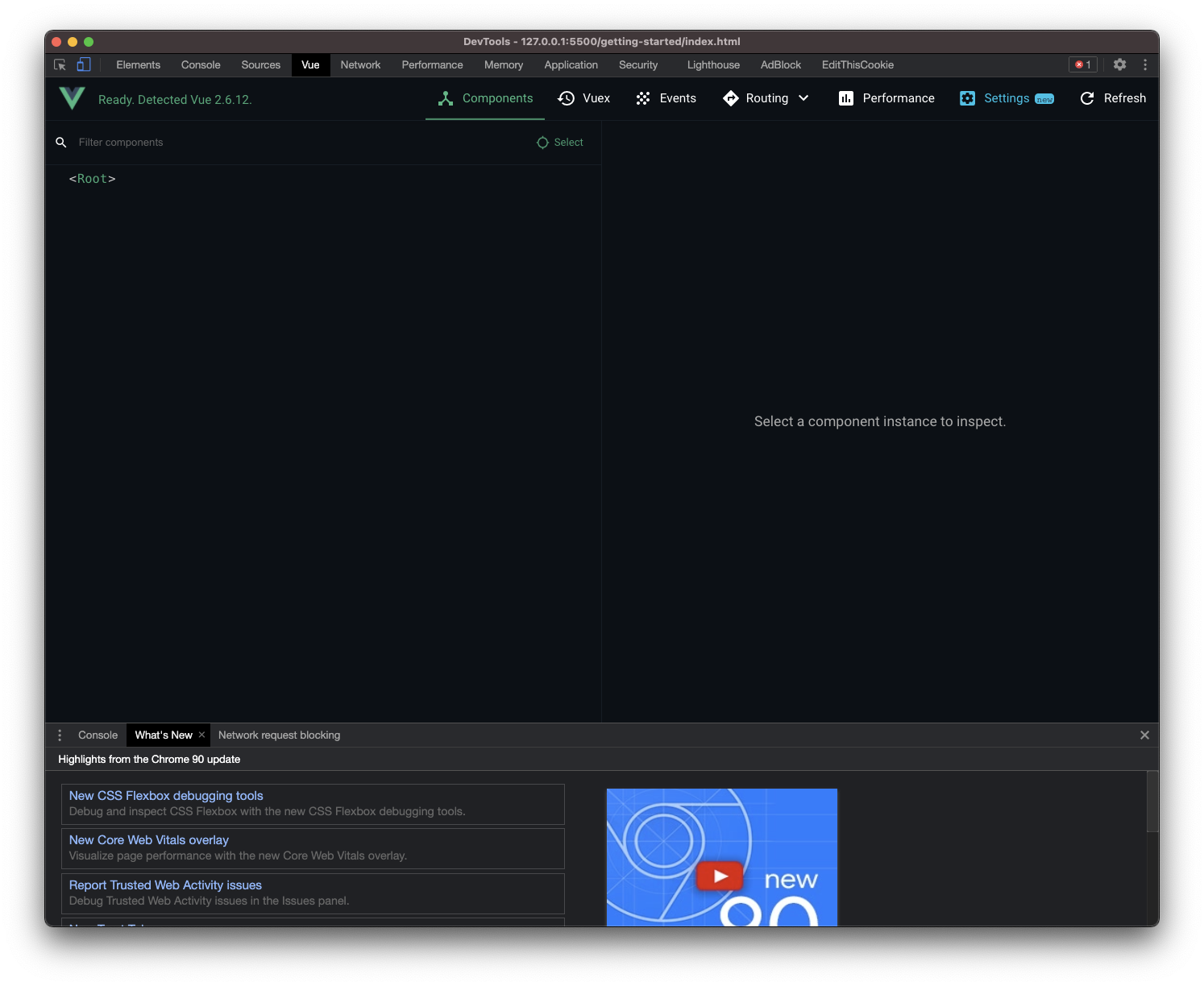Open DevTools settings gear icon
1204x986 pixels.
point(1120,64)
